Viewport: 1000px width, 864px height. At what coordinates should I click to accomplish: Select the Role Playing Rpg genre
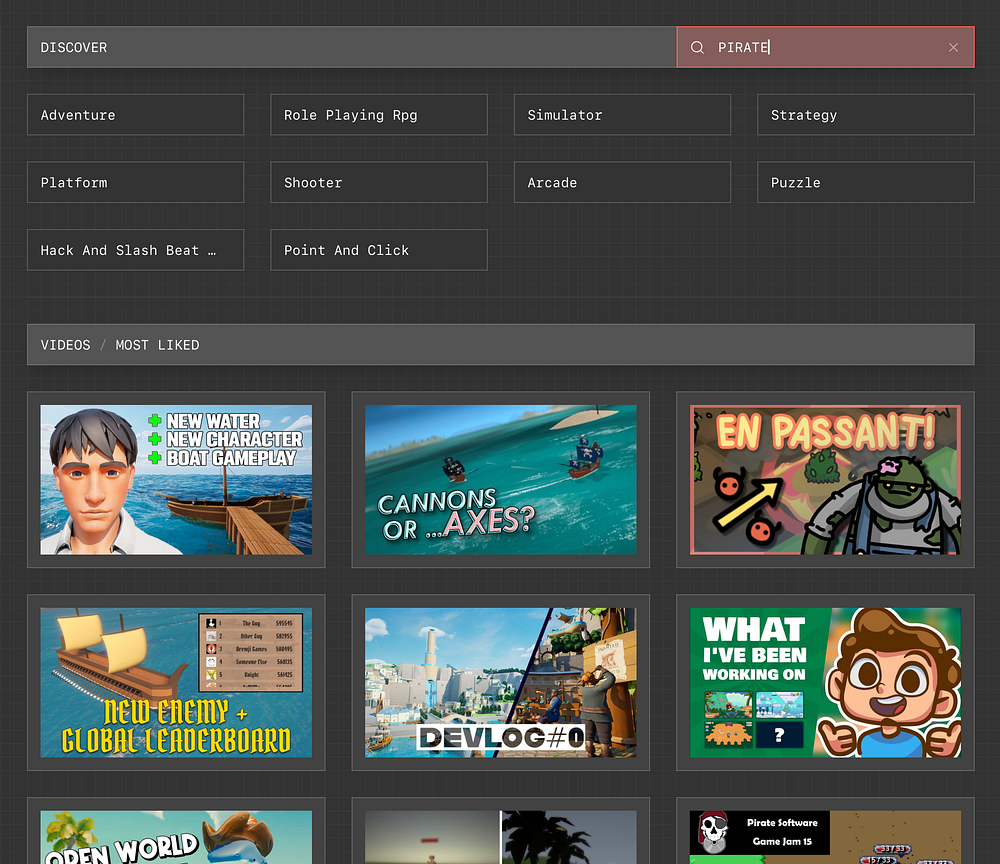coord(379,115)
